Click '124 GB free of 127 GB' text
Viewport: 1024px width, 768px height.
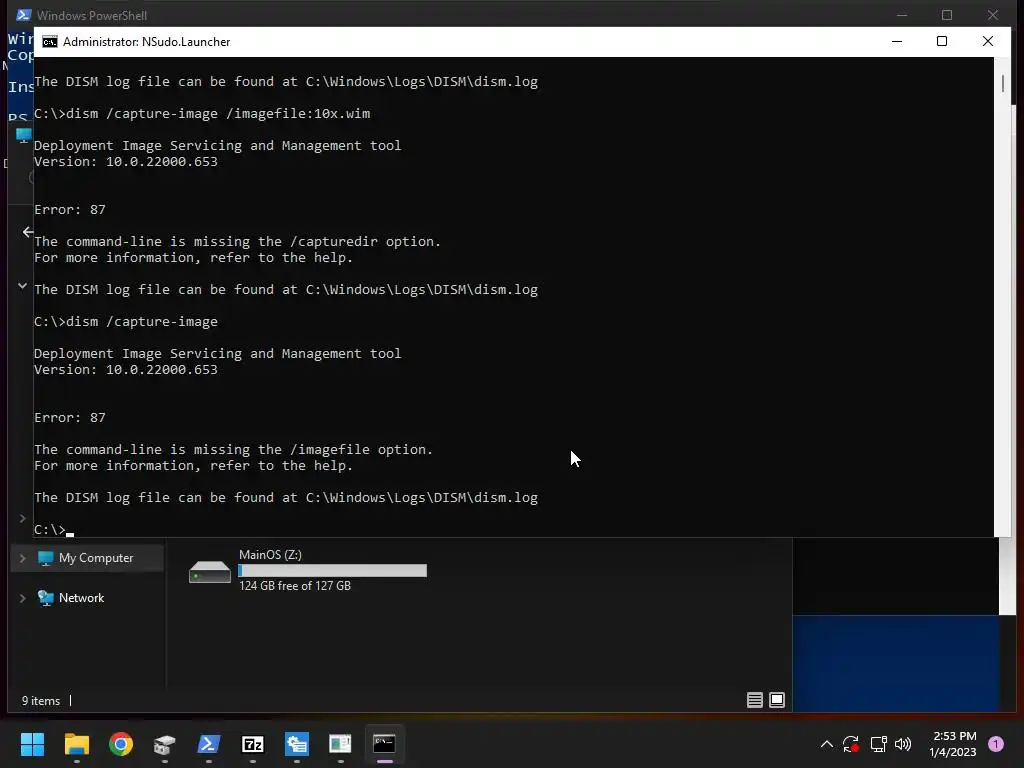click(295, 586)
